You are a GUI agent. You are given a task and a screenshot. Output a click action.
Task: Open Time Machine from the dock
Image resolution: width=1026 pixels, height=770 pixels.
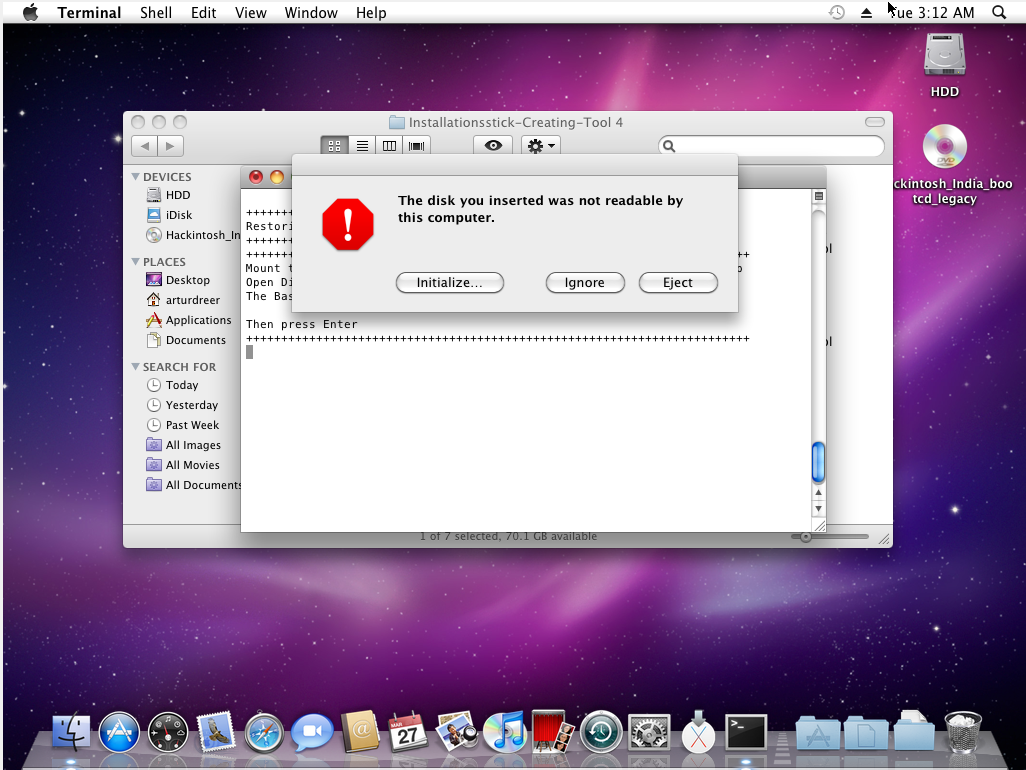point(601,733)
